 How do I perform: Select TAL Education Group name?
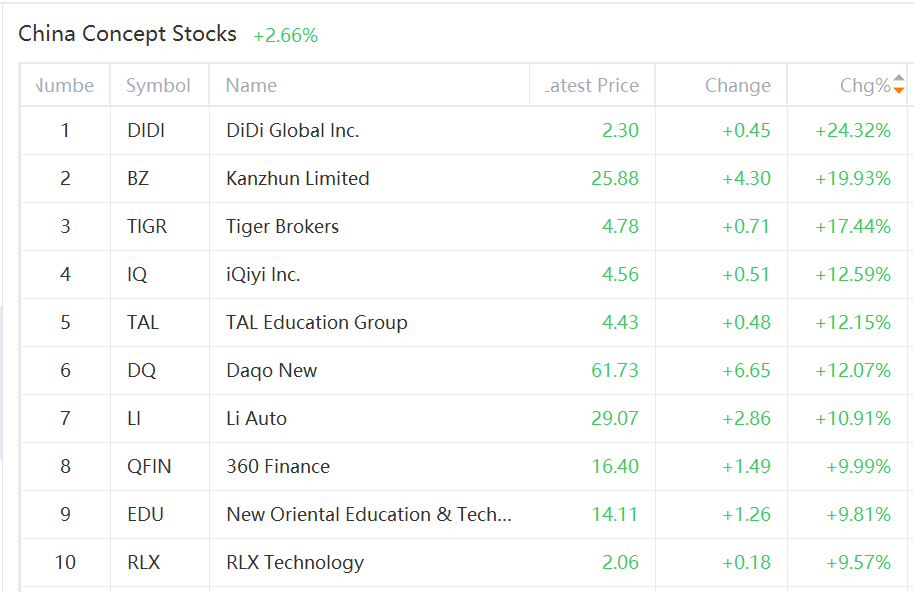click(317, 322)
